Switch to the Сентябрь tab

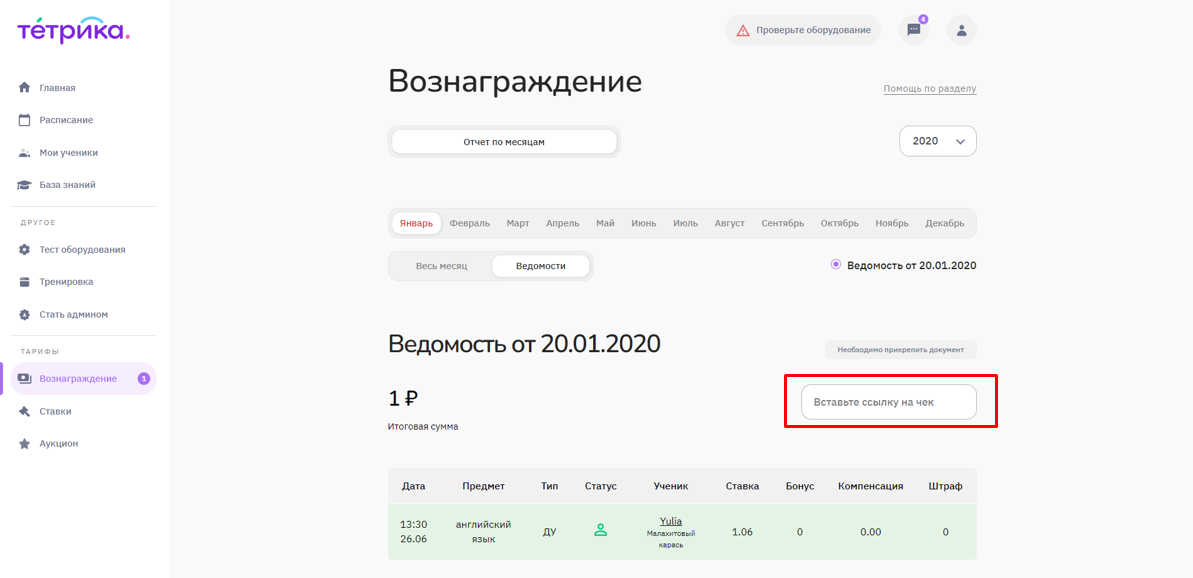pos(783,223)
